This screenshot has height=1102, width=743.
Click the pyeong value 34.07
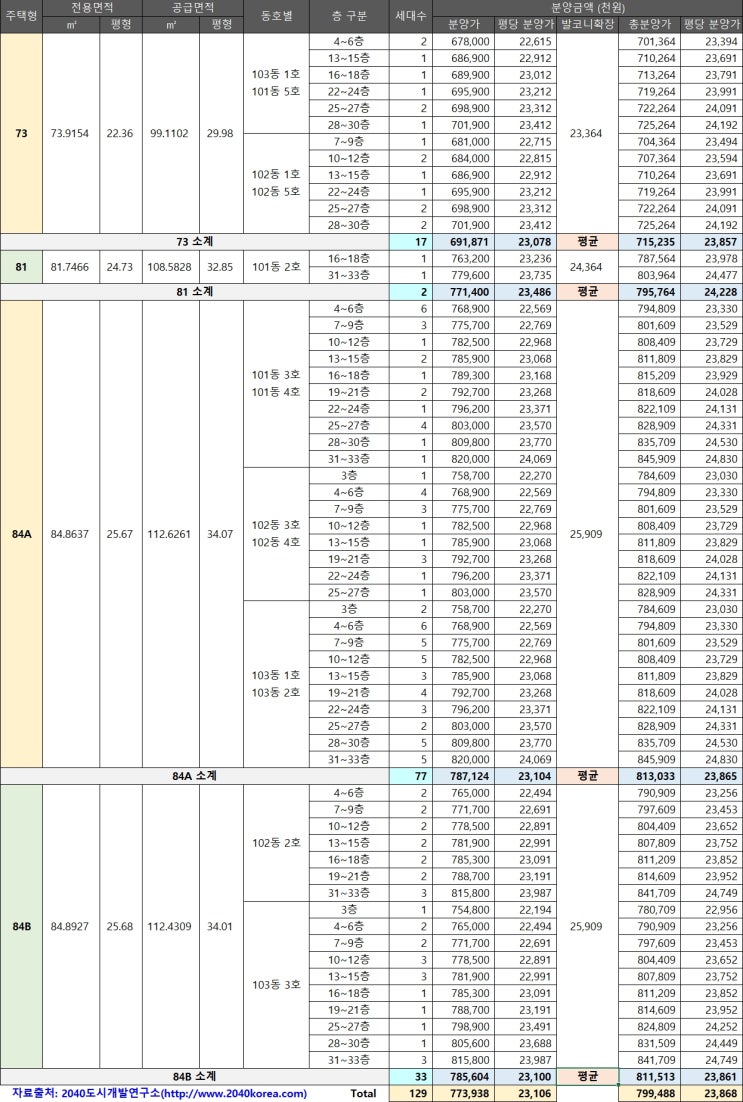[221, 534]
